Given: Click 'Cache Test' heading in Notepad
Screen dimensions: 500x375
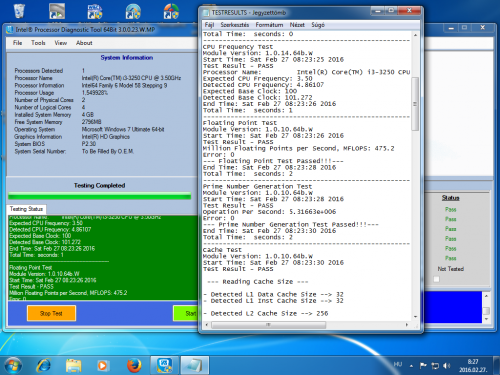Looking at the screenshot, I should pyautogui.click(x=222, y=250).
